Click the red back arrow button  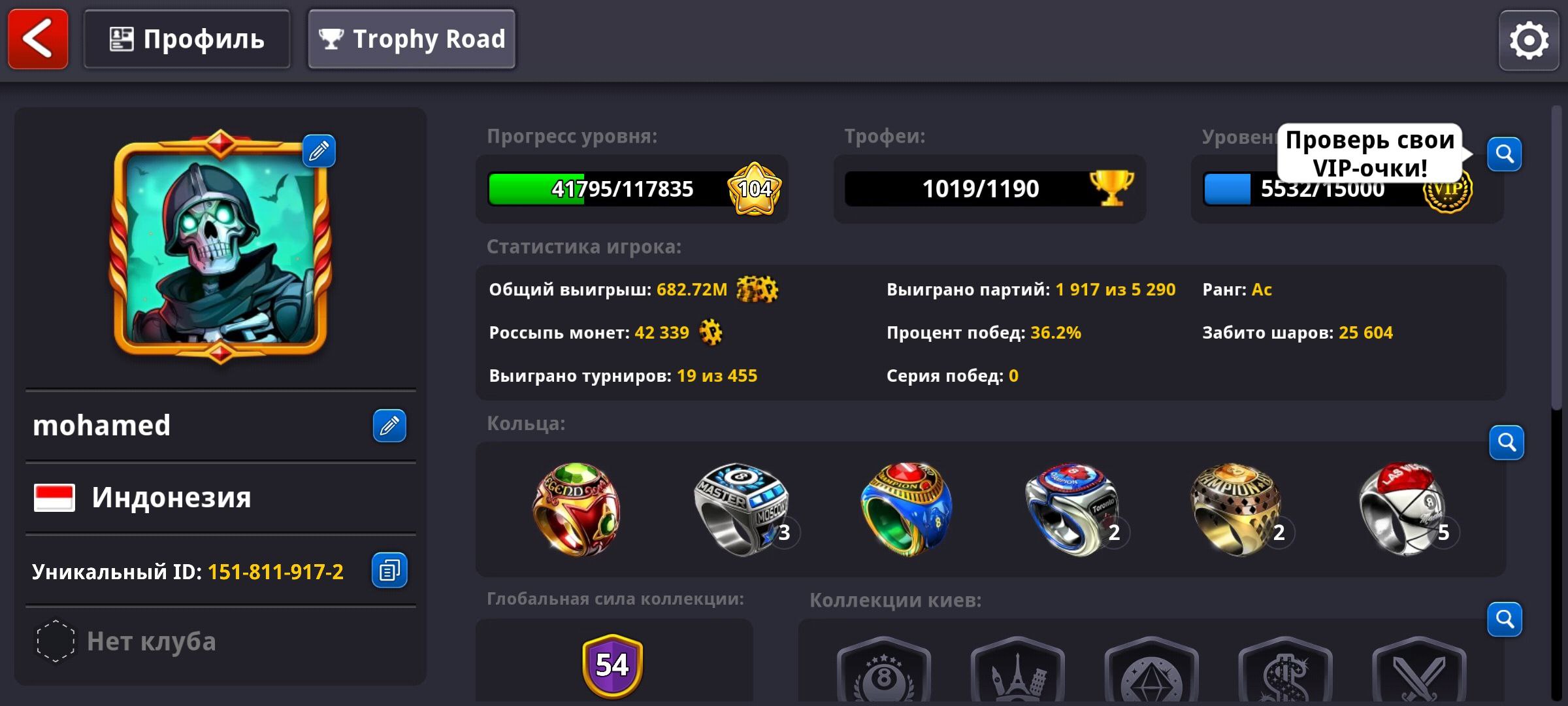coord(38,39)
